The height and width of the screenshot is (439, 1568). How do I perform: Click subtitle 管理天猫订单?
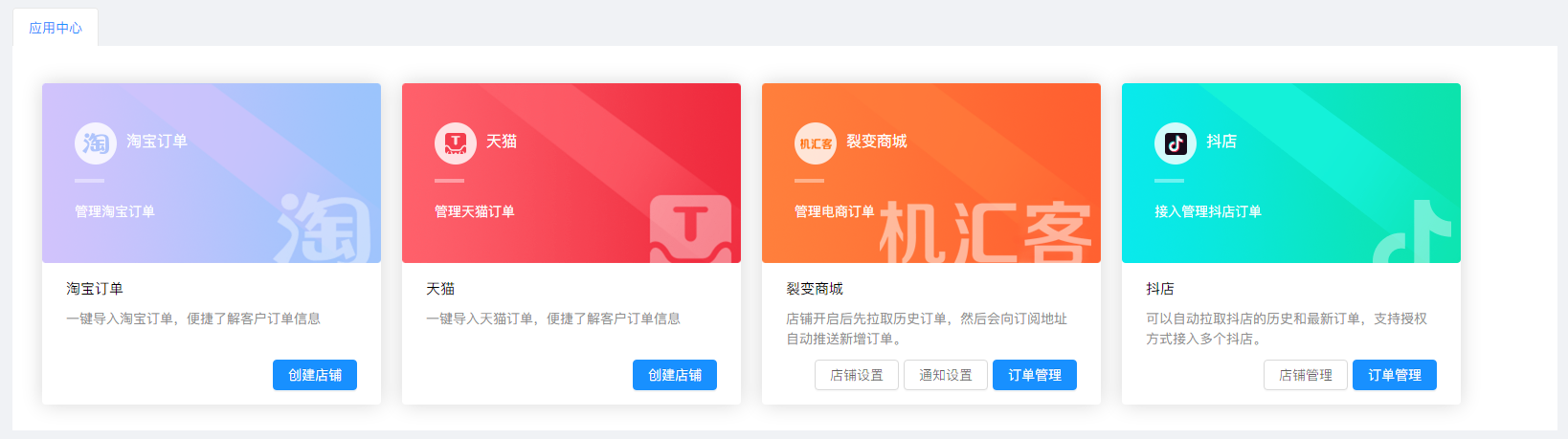pos(475,211)
